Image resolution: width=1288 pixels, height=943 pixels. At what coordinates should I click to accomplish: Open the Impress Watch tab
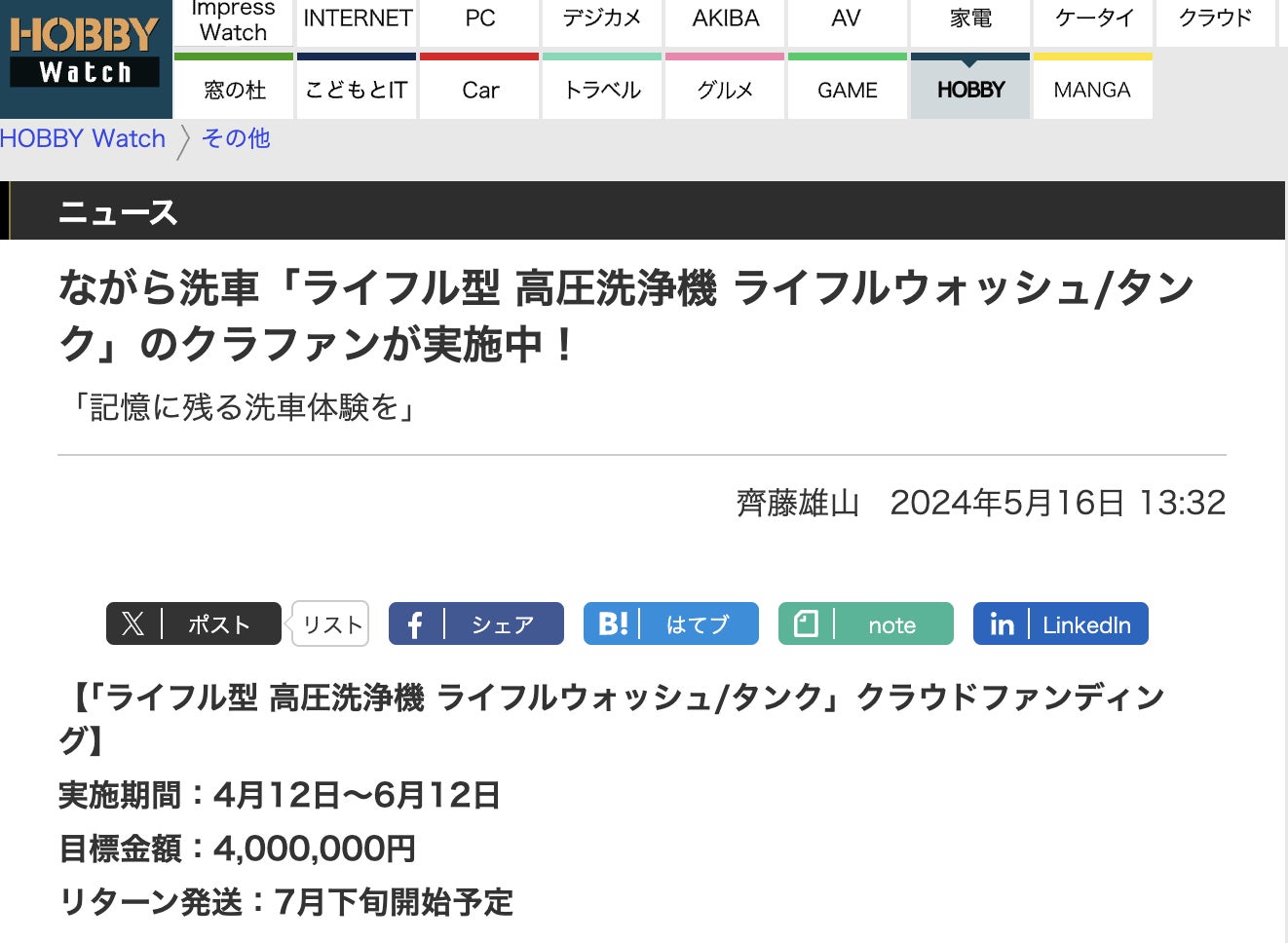(233, 22)
